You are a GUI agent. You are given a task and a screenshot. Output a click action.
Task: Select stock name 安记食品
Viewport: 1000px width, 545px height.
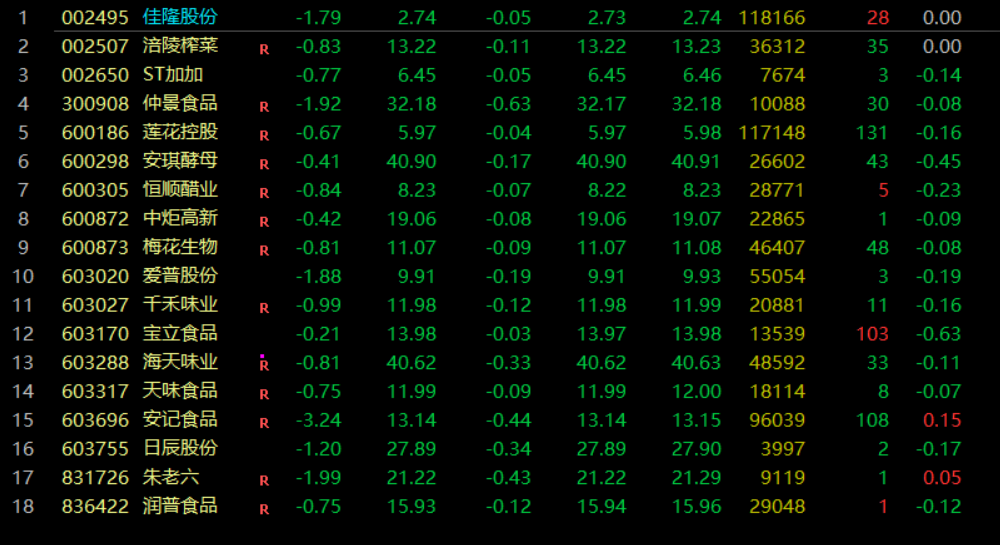click(180, 419)
